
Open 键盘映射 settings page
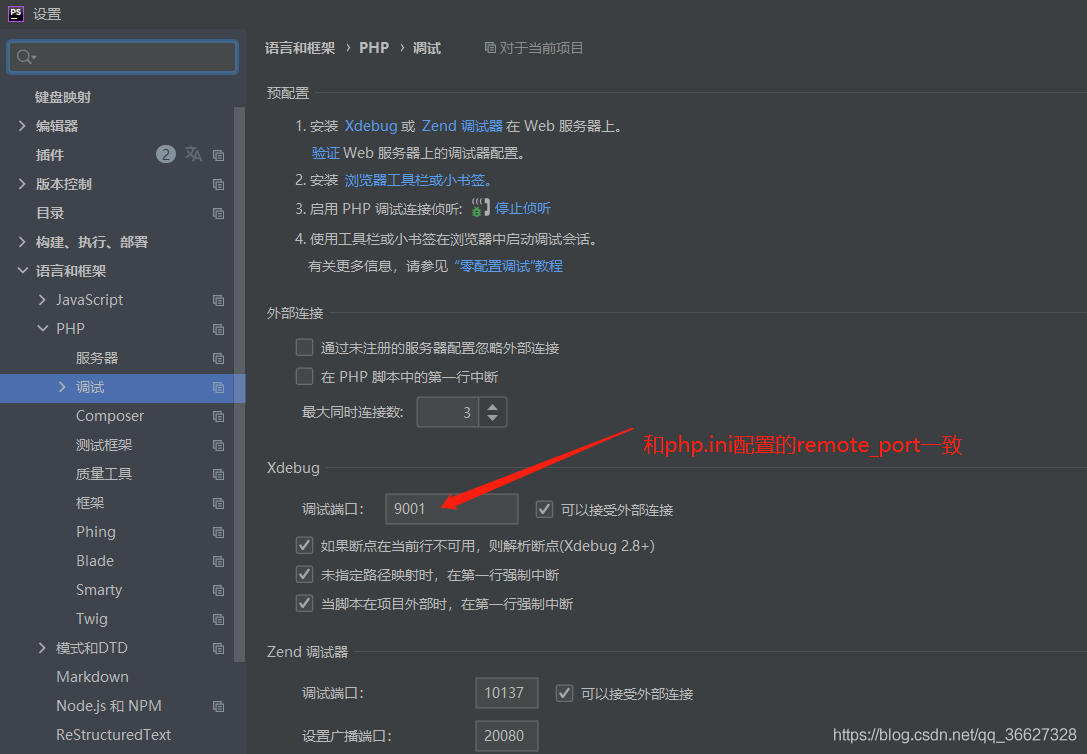(63, 97)
